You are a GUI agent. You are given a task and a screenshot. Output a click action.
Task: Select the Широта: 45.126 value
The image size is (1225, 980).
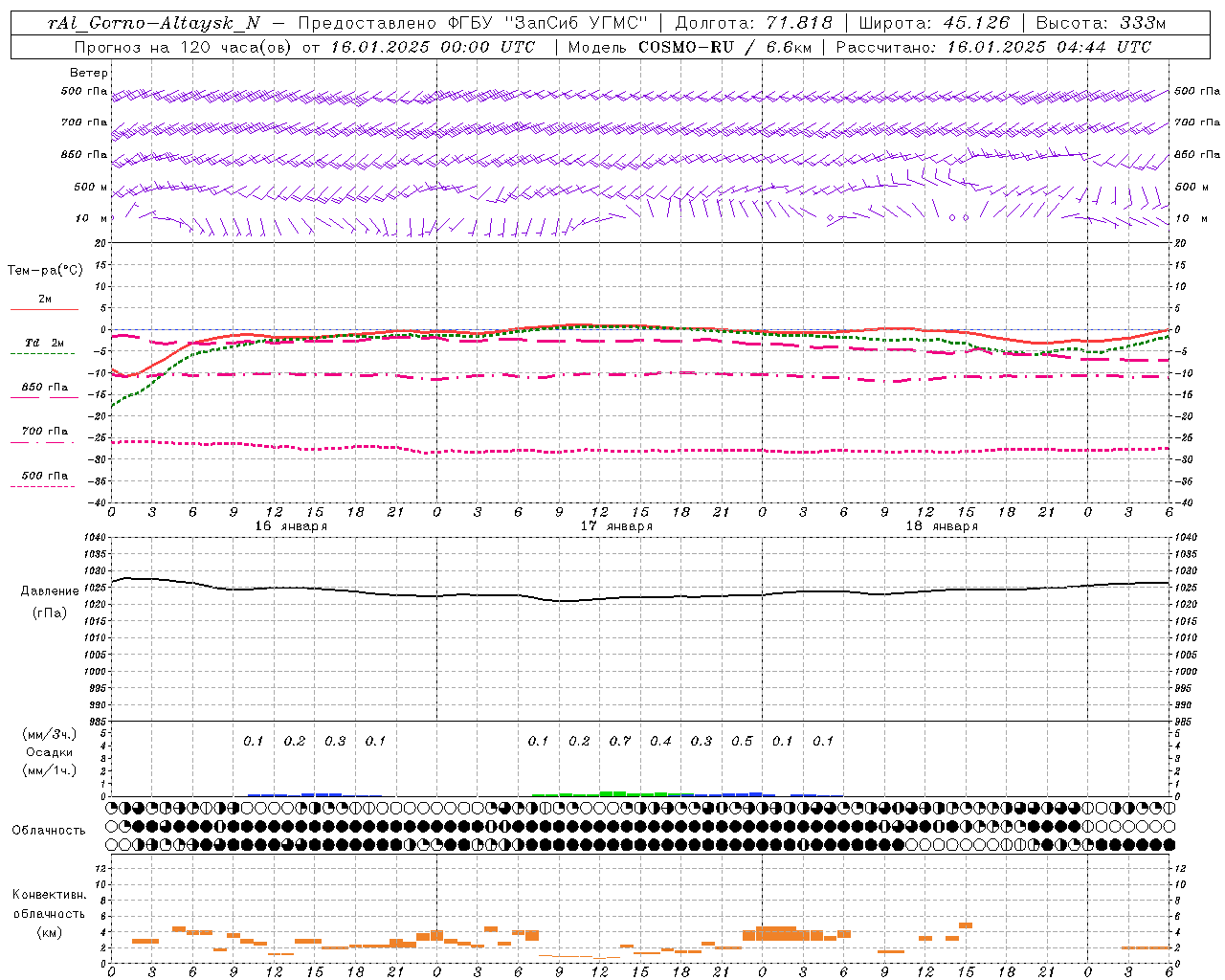pos(935,23)
